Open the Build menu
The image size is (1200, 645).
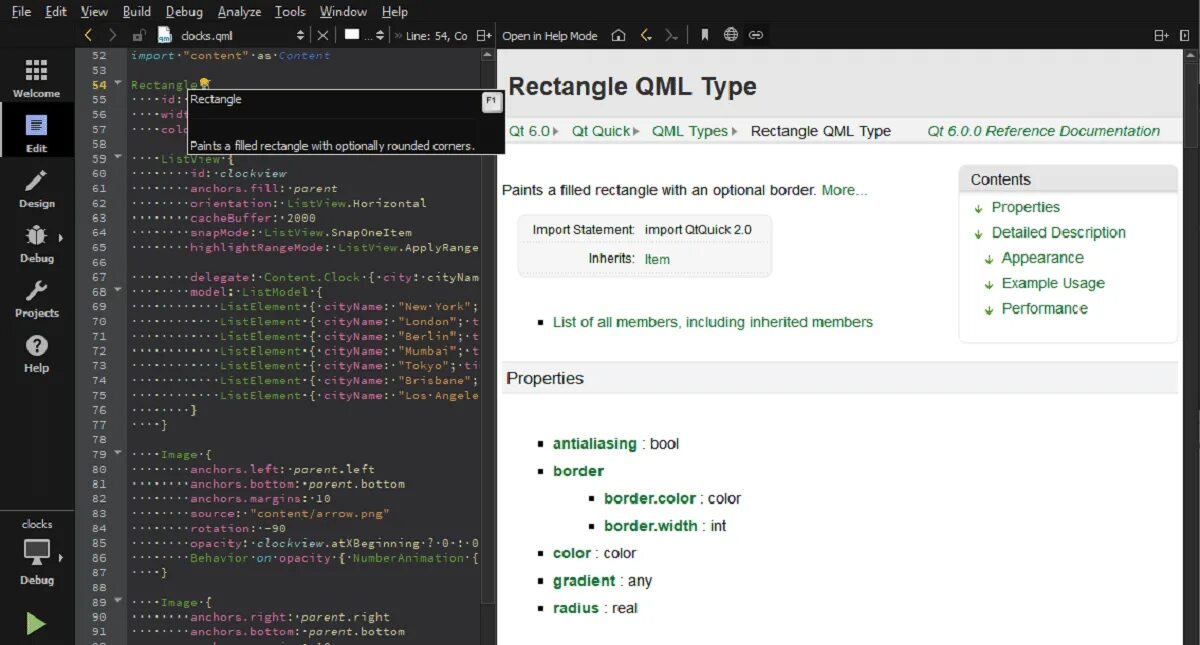click(x=137, y=11)
